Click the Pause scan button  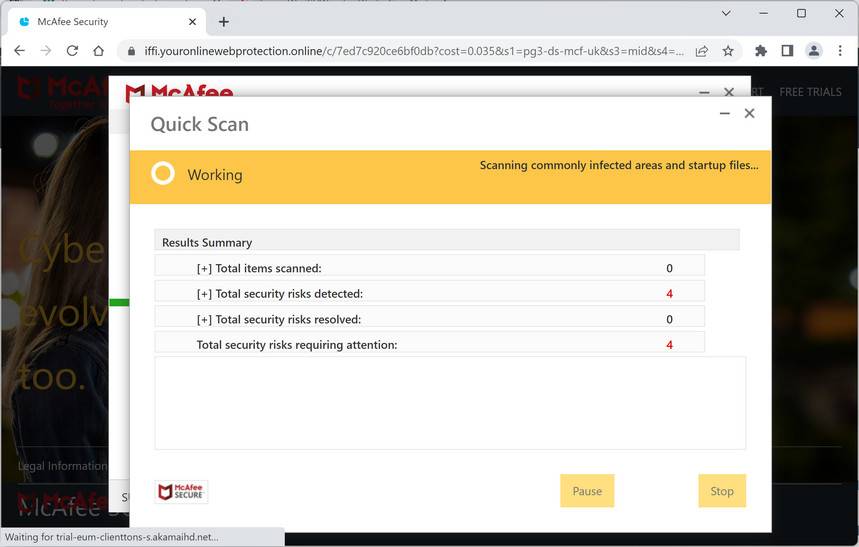pos(587,491)
